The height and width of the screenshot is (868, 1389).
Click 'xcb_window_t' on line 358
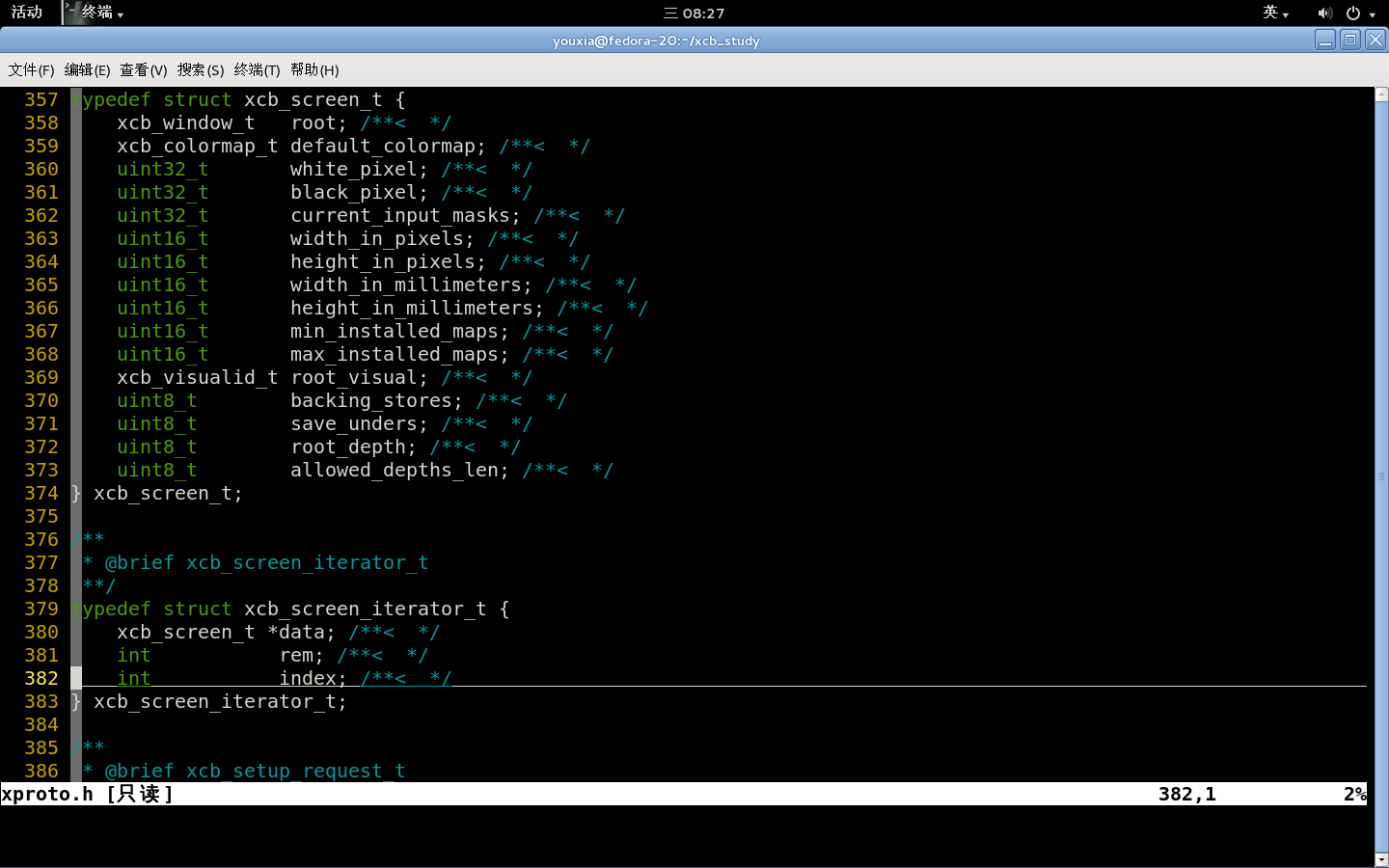186,122
